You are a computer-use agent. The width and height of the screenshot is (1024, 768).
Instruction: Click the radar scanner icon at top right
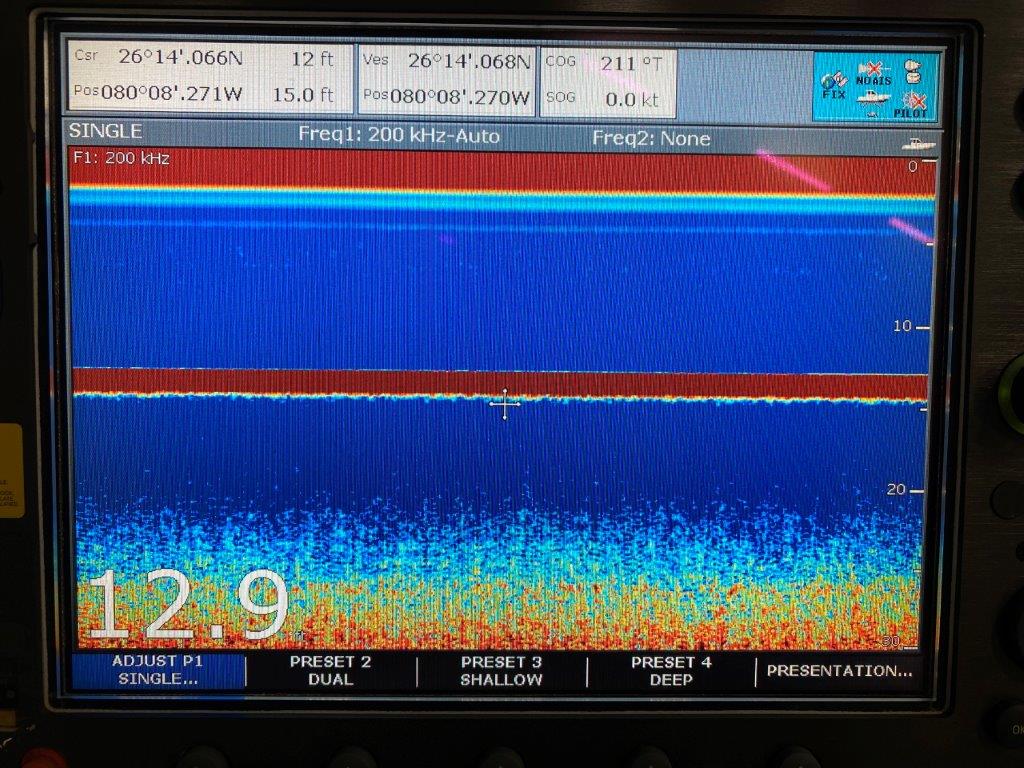point(911,72)
